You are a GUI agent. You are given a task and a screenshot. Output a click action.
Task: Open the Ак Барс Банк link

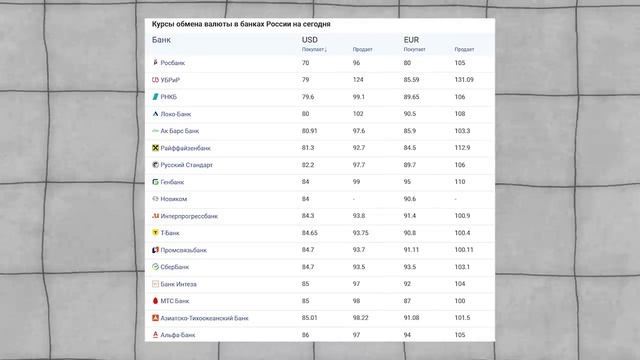coord(180,131)
